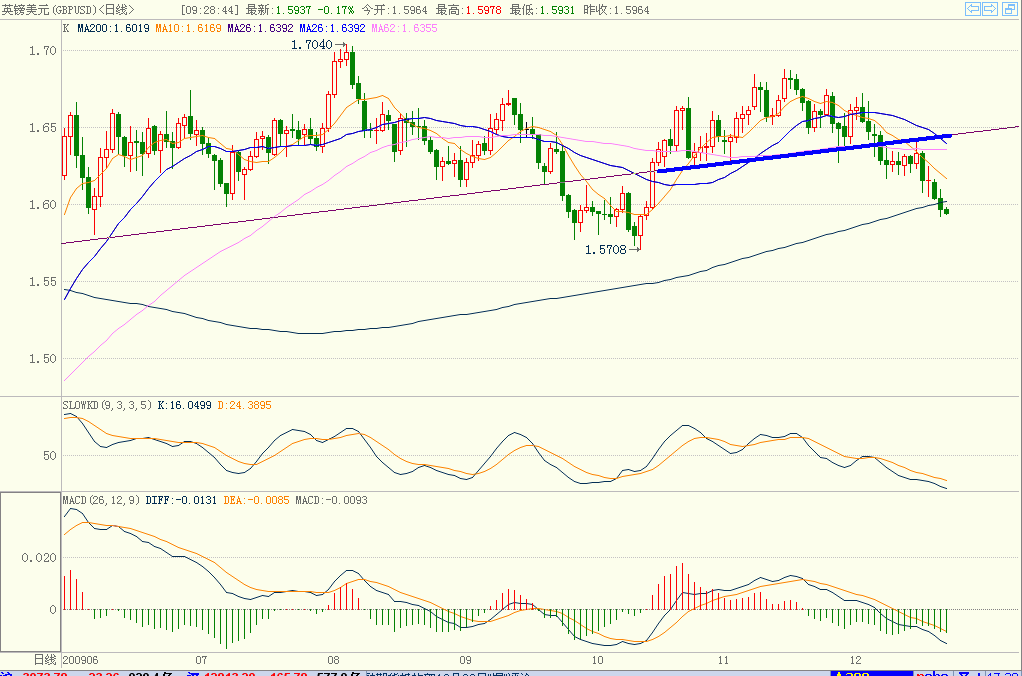Click the 今开:1.5964 open value
Viewport: 1022px width, 676px height.
[394, 10]
